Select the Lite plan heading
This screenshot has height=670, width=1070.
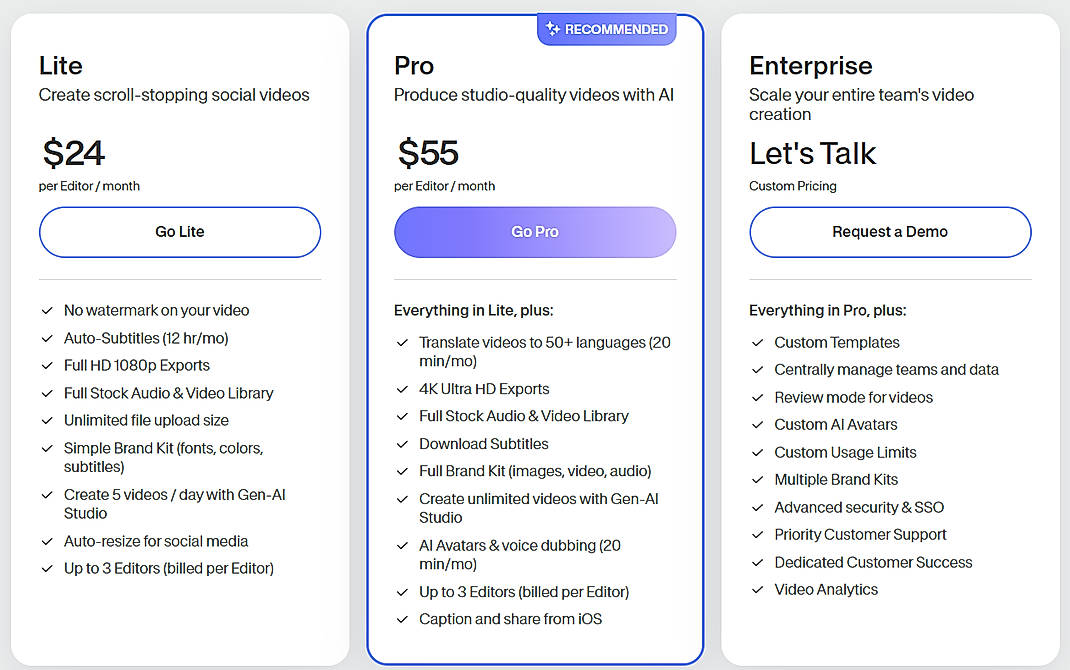[x=60, y=65]
